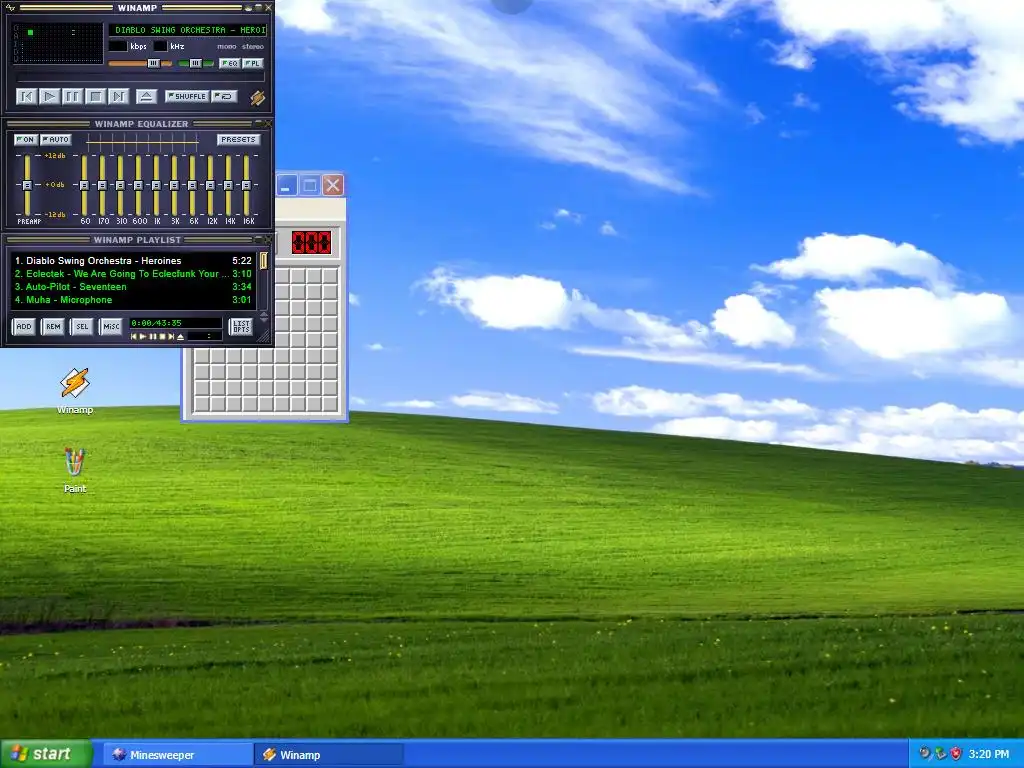Screen dimensions: 1024x768
Task: Toggle equalizer AUTO button
Action: click(56, 139)
